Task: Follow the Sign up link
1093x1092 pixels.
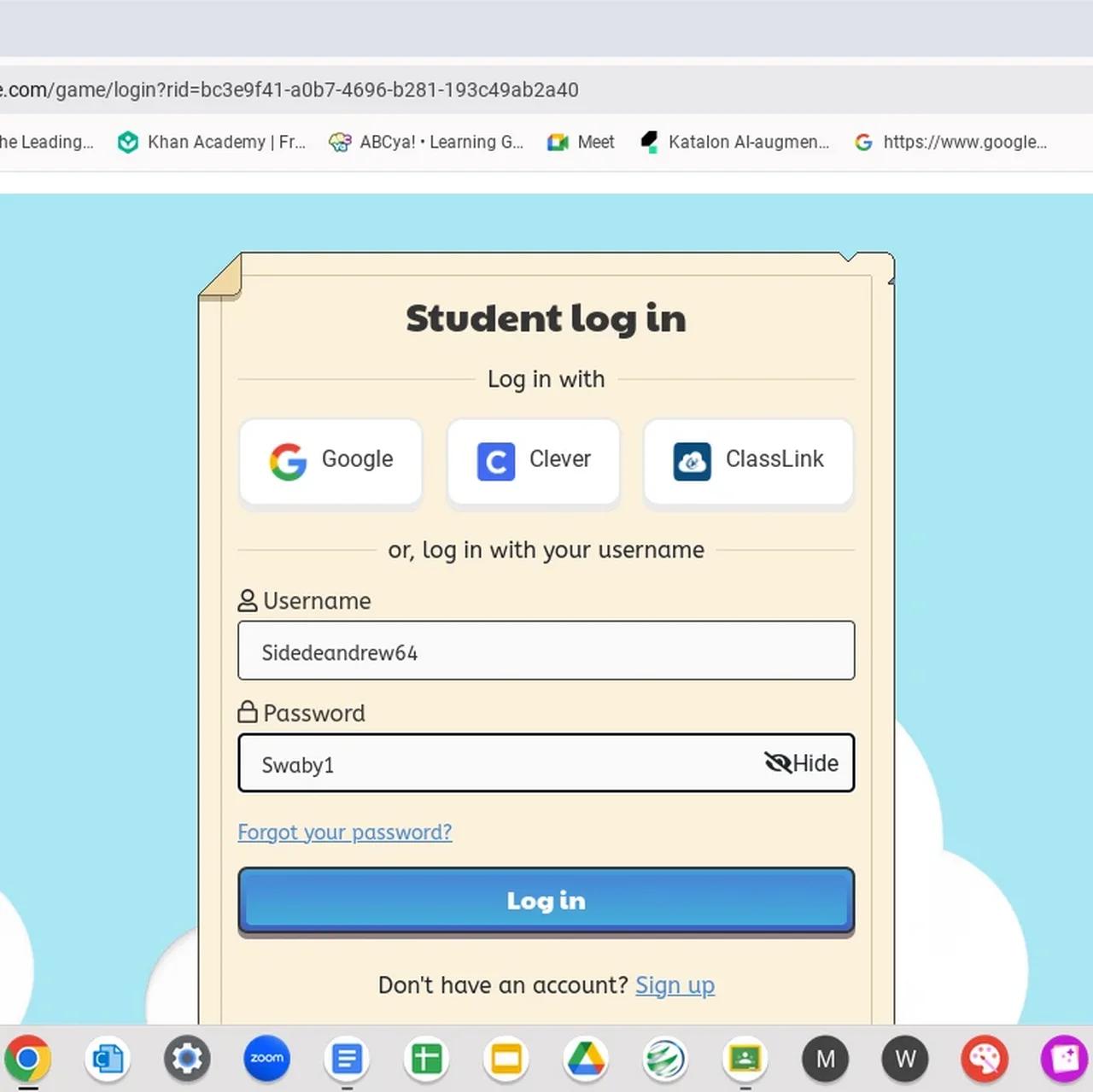Action: tap(675, 985)
